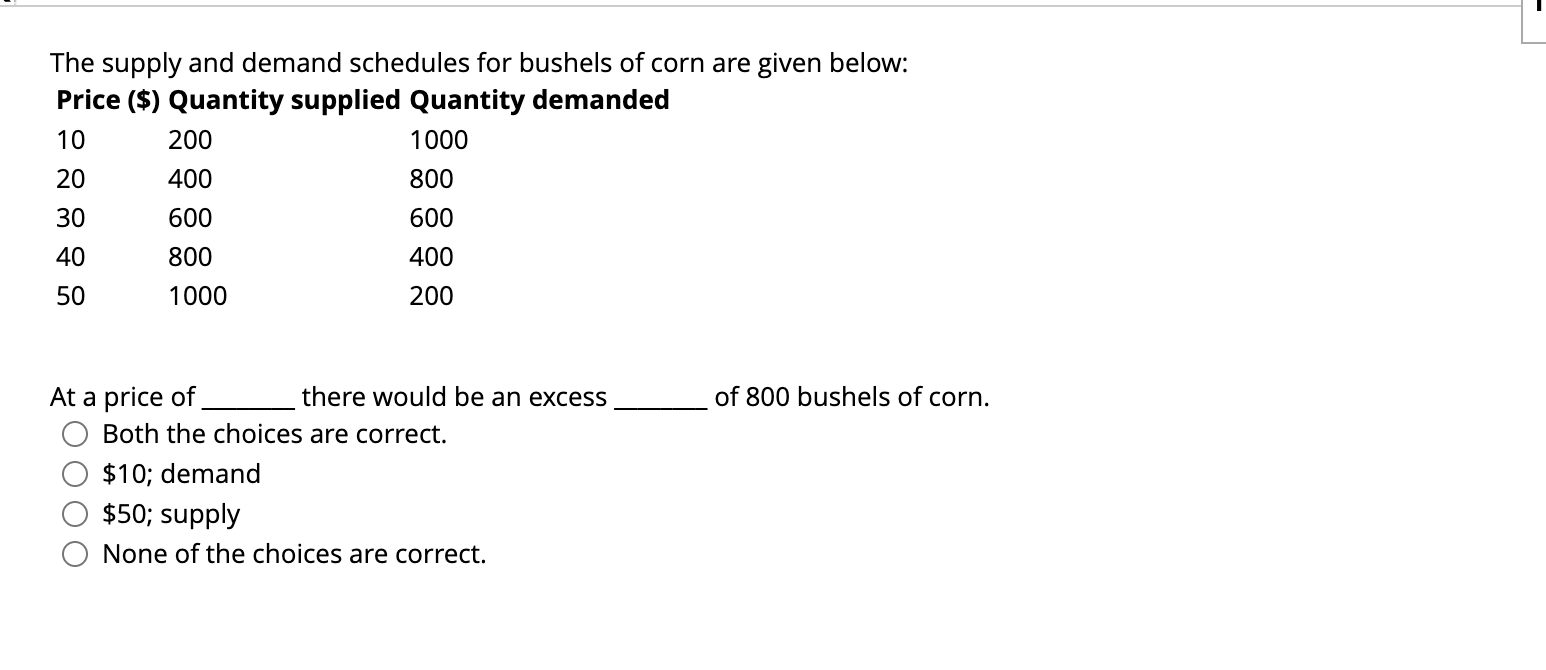This screenshot has height=670, width=1546.
Task: Click the table row showing price 30
Action: [x=250, y=217]
